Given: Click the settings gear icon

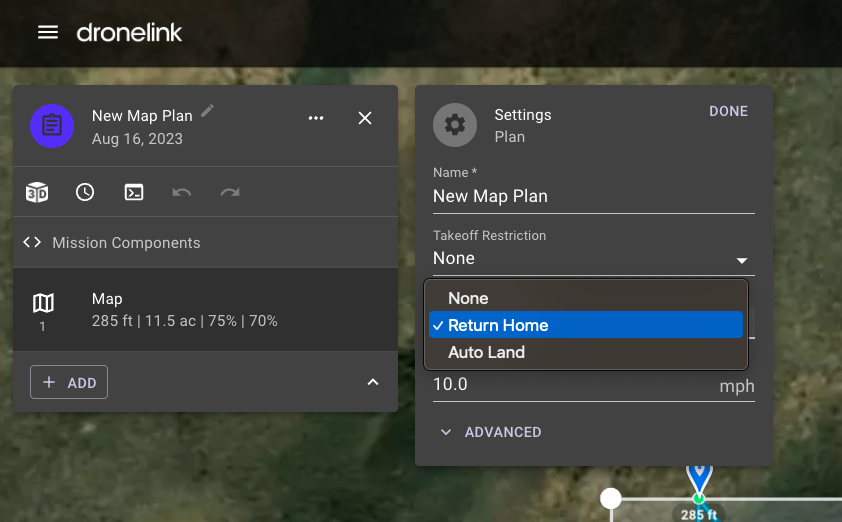Looking at the screenshot, I should click(x=455, y=125).
